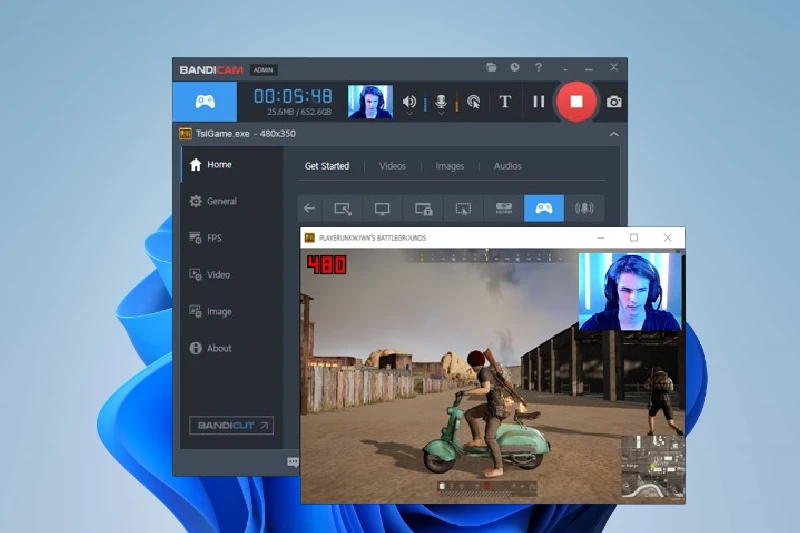Screen dimensions: 800x533
Task: Select fullscreen recording mode monitor icon
Action: (382, 208)
